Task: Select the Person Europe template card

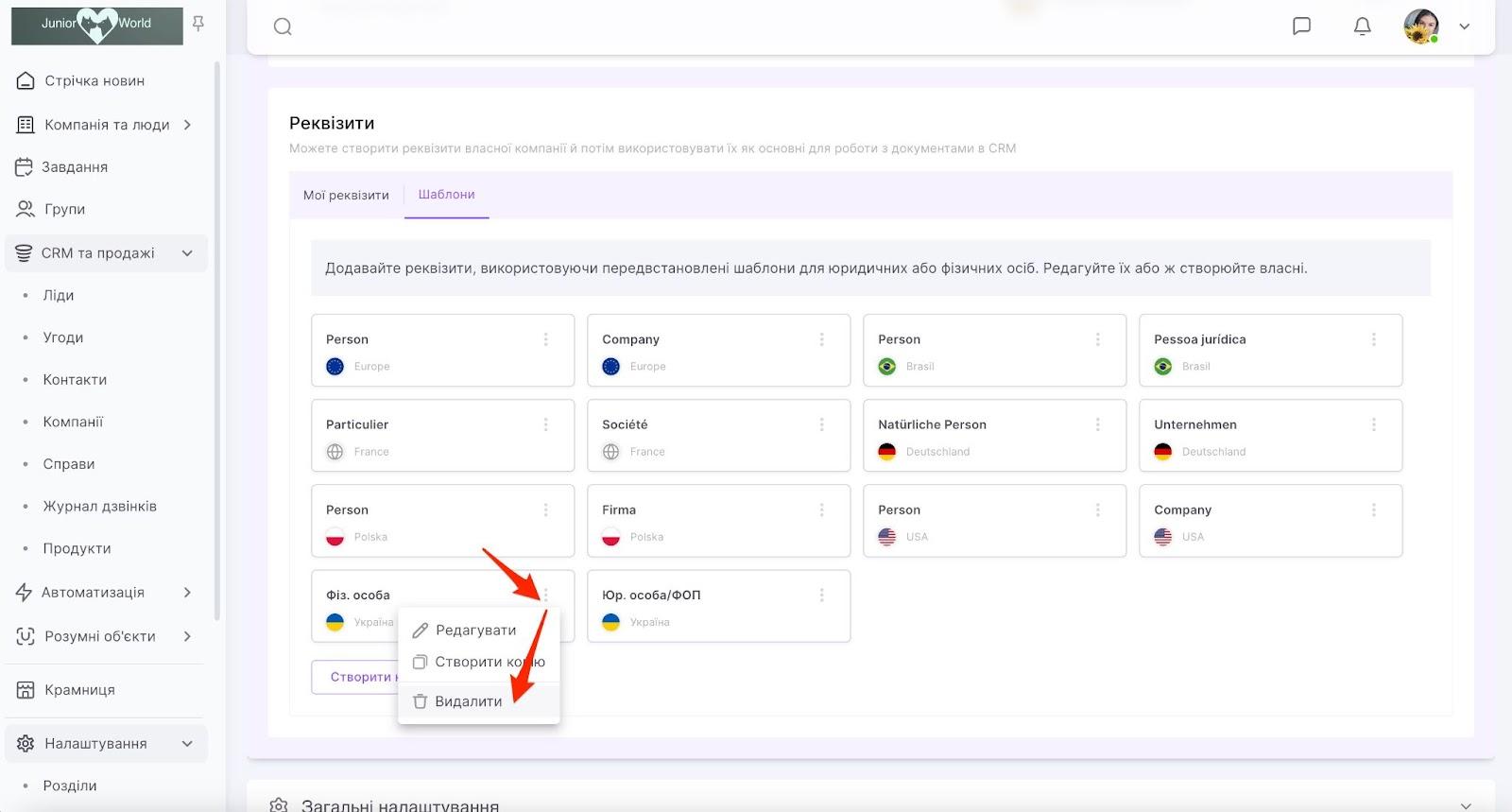Action: pyautogui.click(x=442, y=351)
